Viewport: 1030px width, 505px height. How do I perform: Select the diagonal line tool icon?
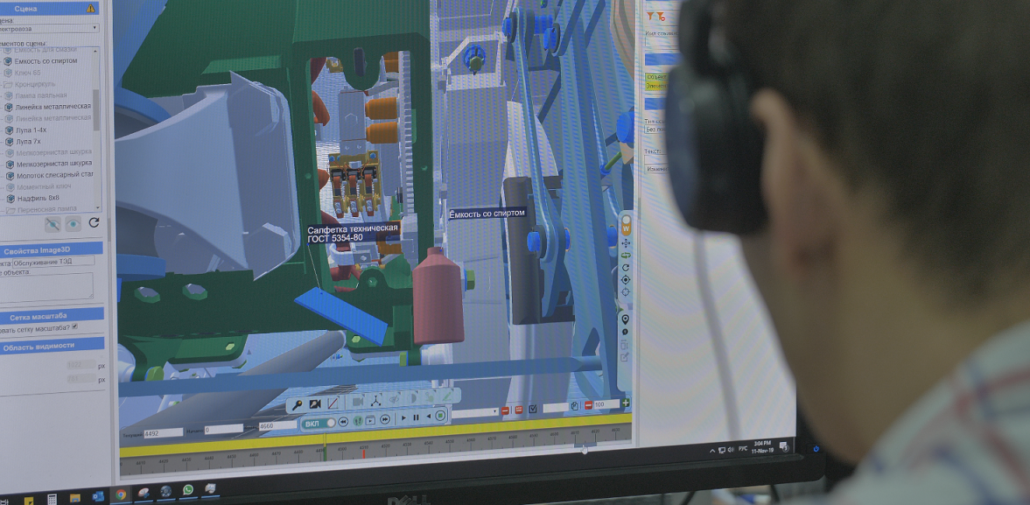(333, 404)
